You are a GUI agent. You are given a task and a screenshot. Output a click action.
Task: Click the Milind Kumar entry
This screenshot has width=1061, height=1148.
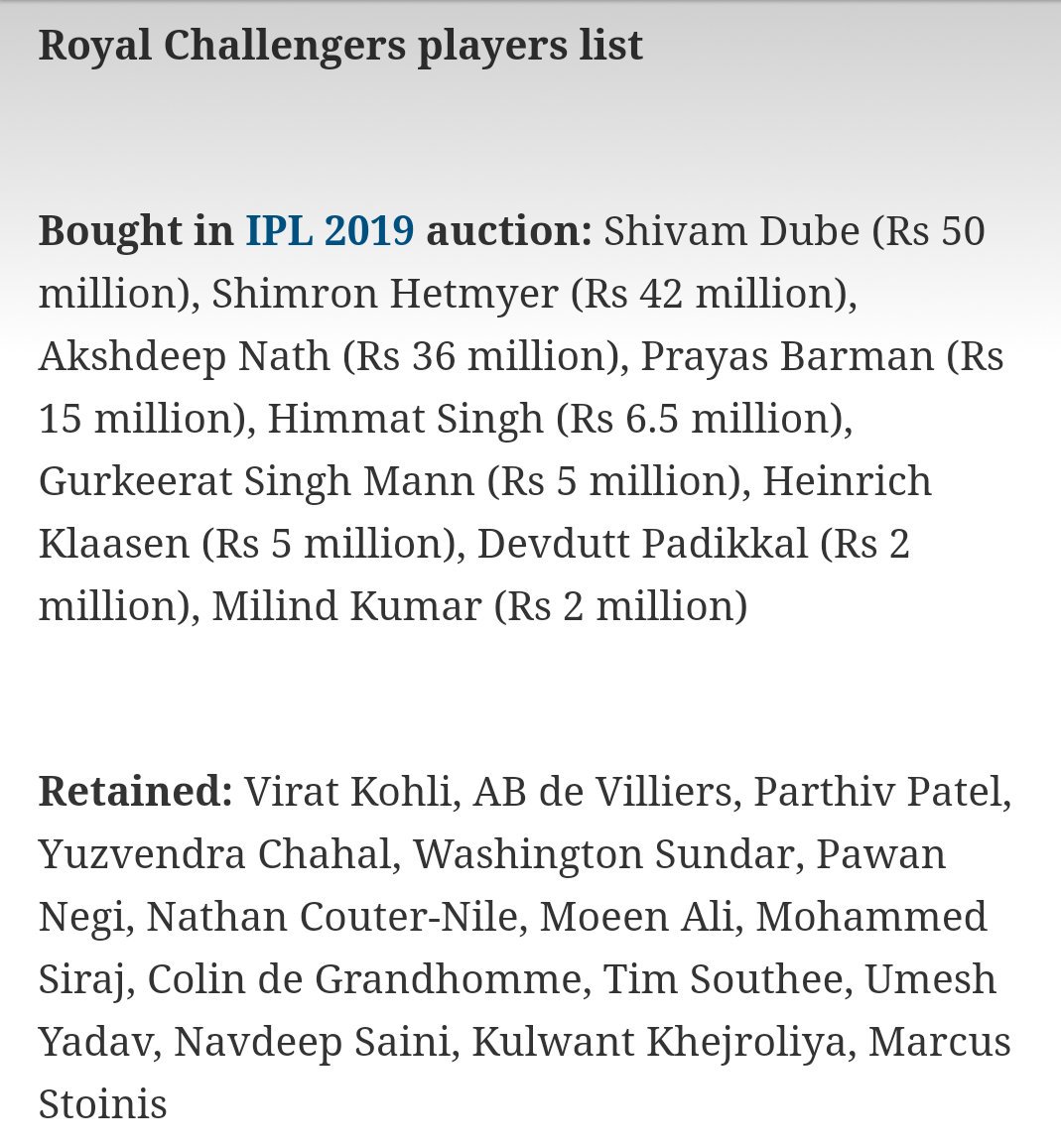pos(346,606)
